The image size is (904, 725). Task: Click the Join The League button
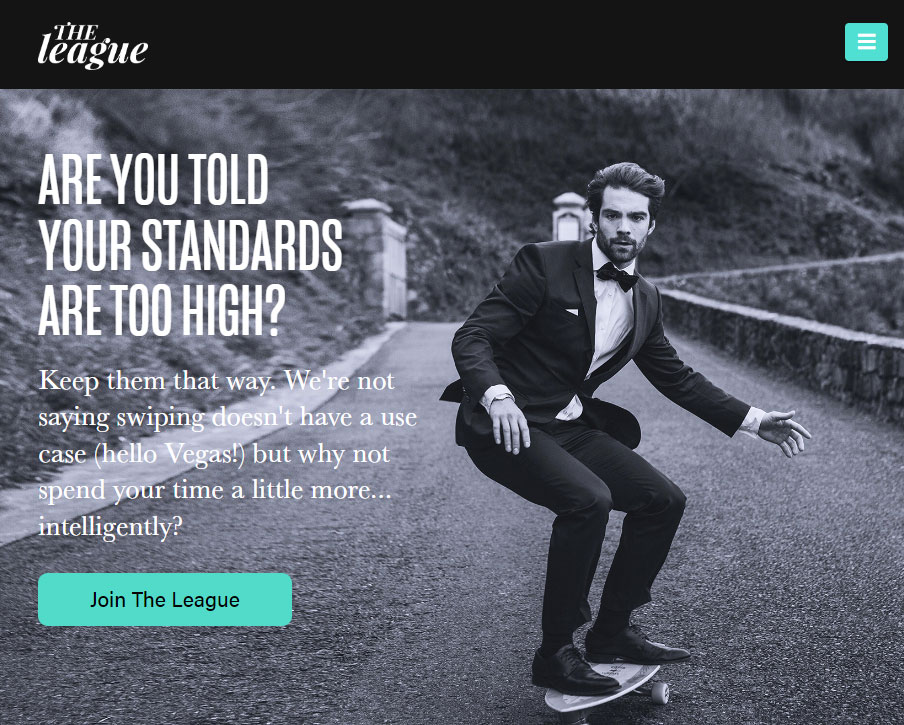point(165,599)
